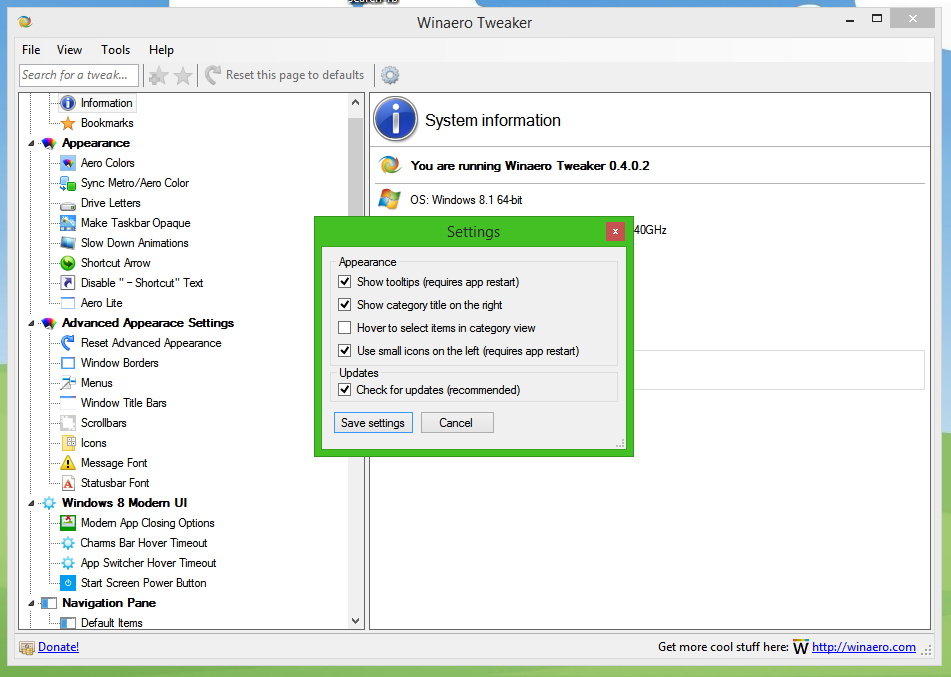
Task: Click the second bookmark star icon
Action: 183,76
